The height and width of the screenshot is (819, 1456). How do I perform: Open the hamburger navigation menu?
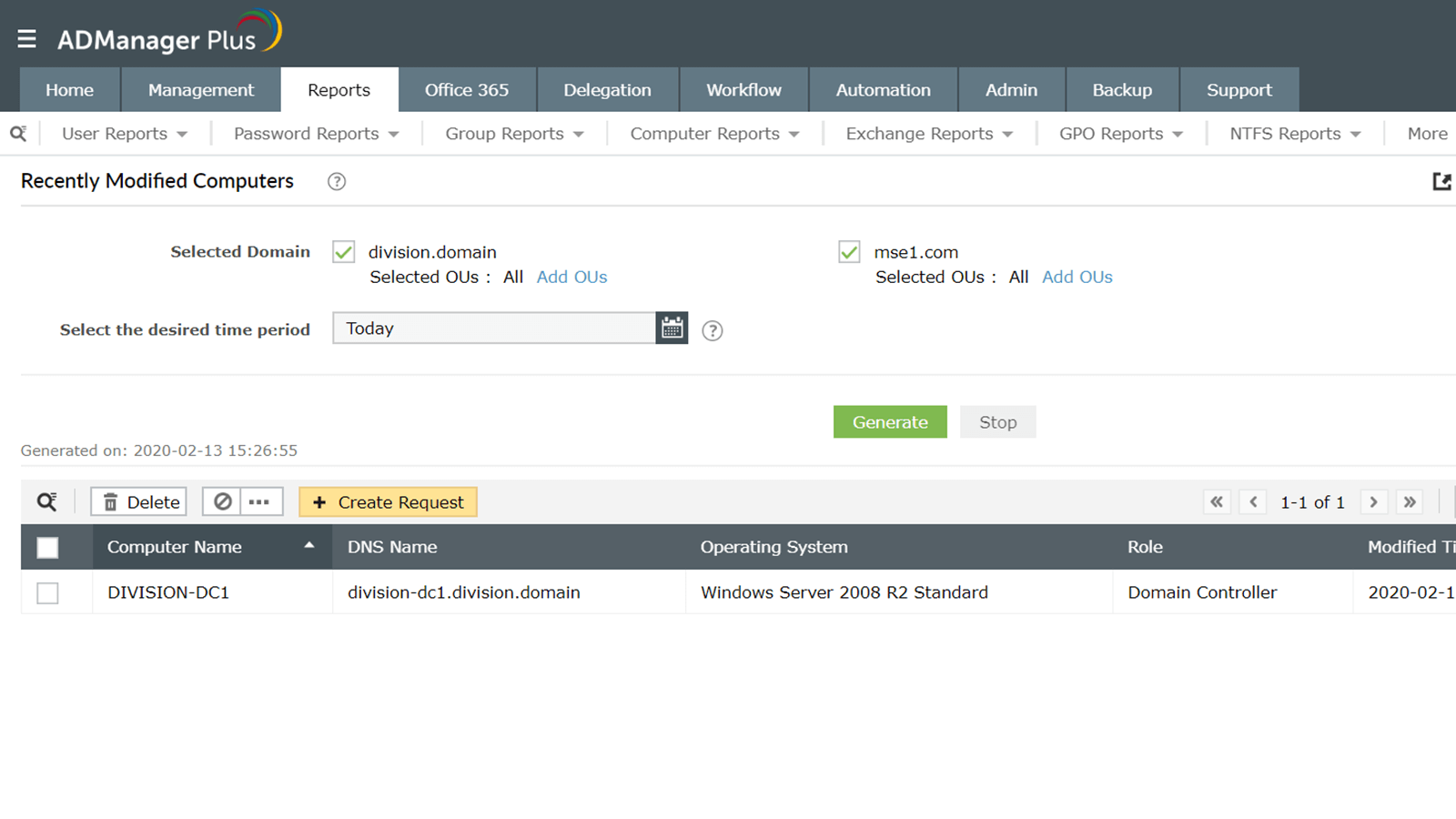pos(26,38)
